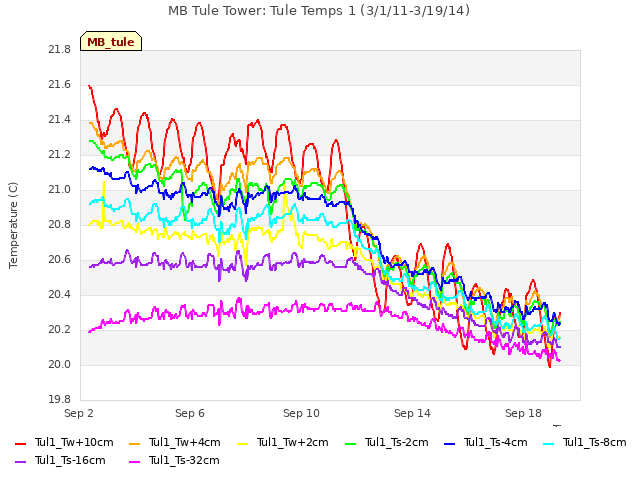
Task: Click the 20.8 y-axis value
Action: (x=60, y=224)
